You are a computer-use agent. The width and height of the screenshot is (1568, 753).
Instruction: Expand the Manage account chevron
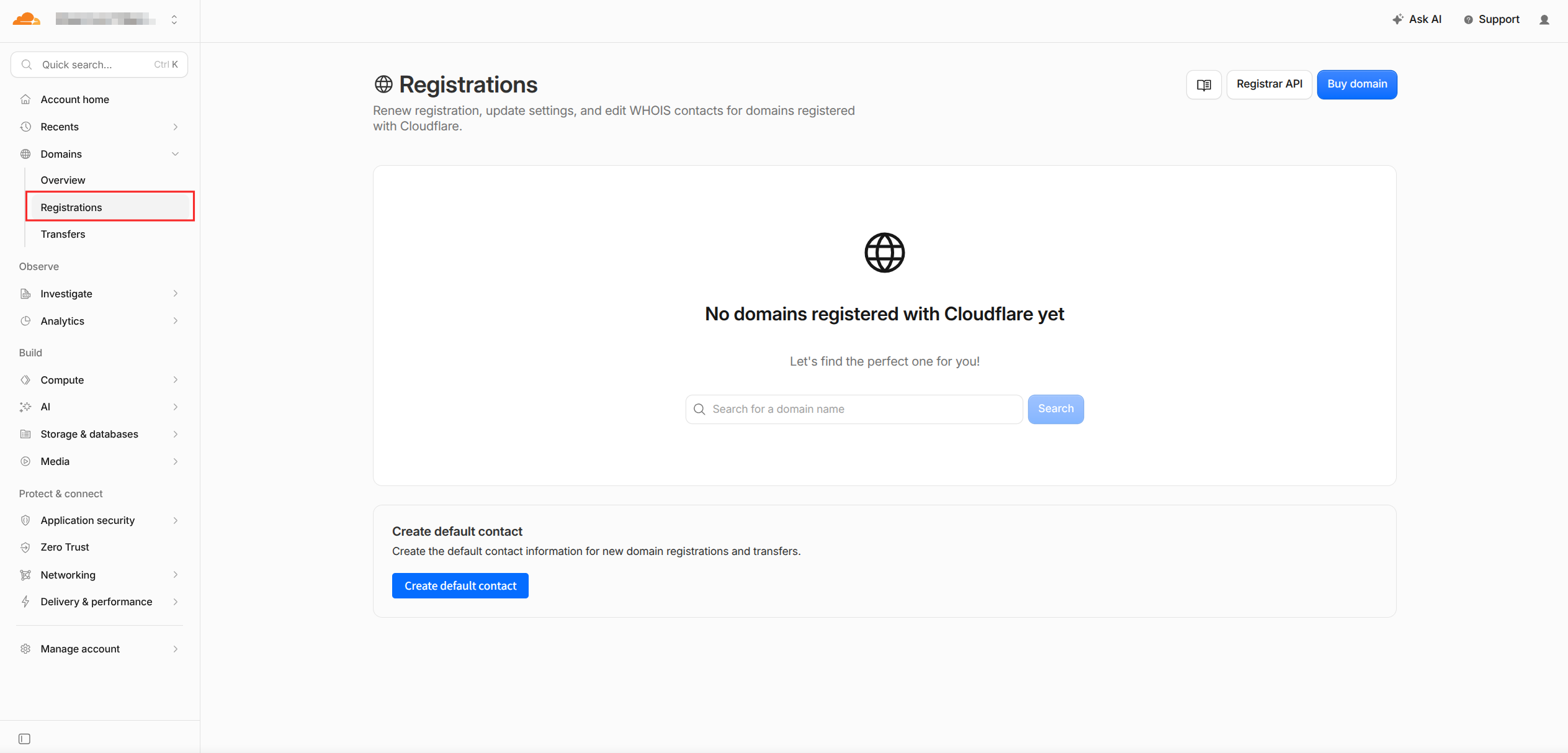[x=176, y=649]
